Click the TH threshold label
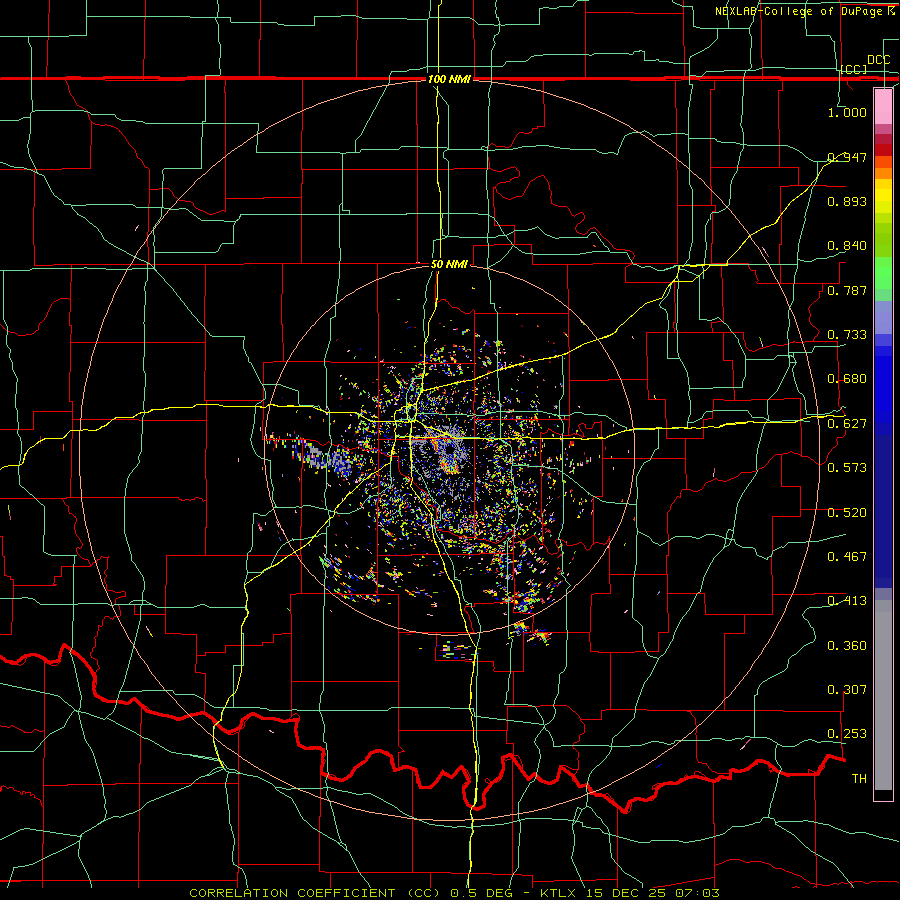Image resolution: width=900 pixels, height=900 pixels. [859, 779]
